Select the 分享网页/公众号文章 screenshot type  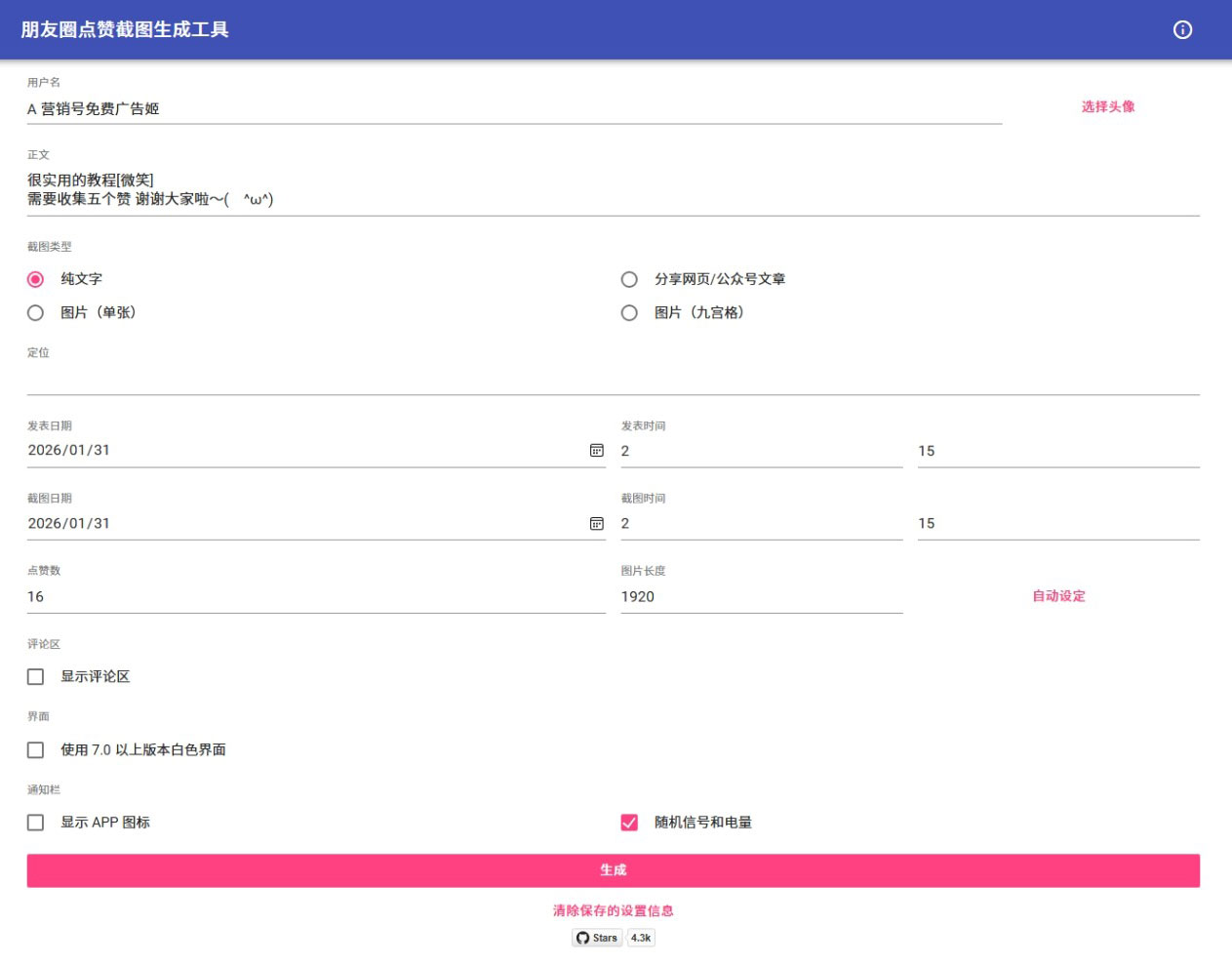[628, 278]
